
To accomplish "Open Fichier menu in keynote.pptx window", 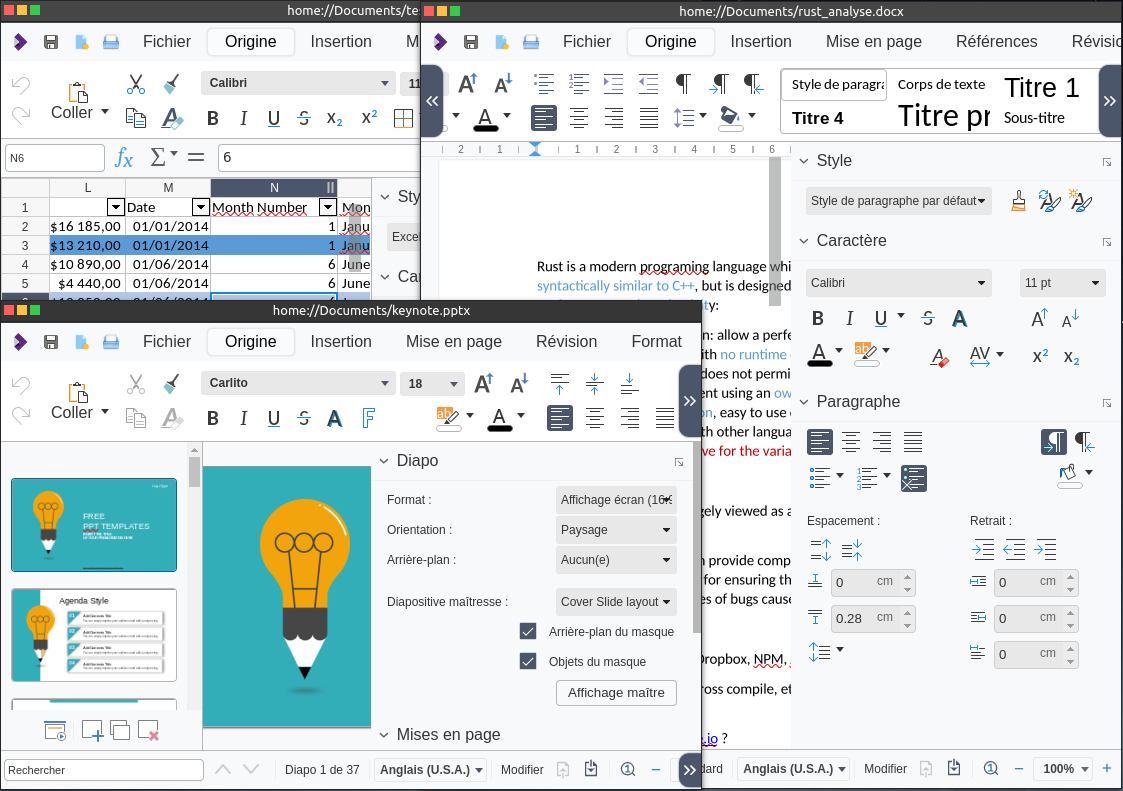I will click(167, 342).
